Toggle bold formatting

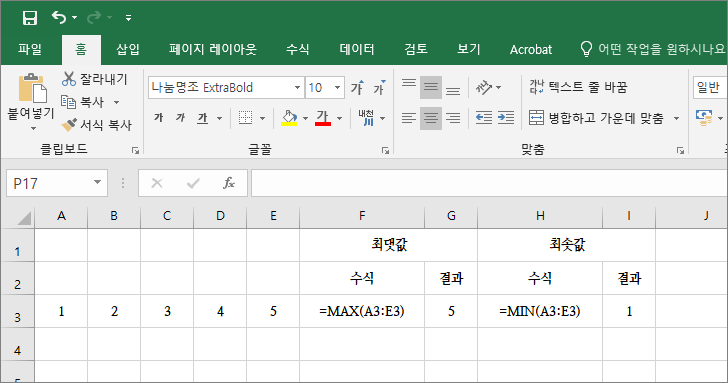tap(158, 118)
